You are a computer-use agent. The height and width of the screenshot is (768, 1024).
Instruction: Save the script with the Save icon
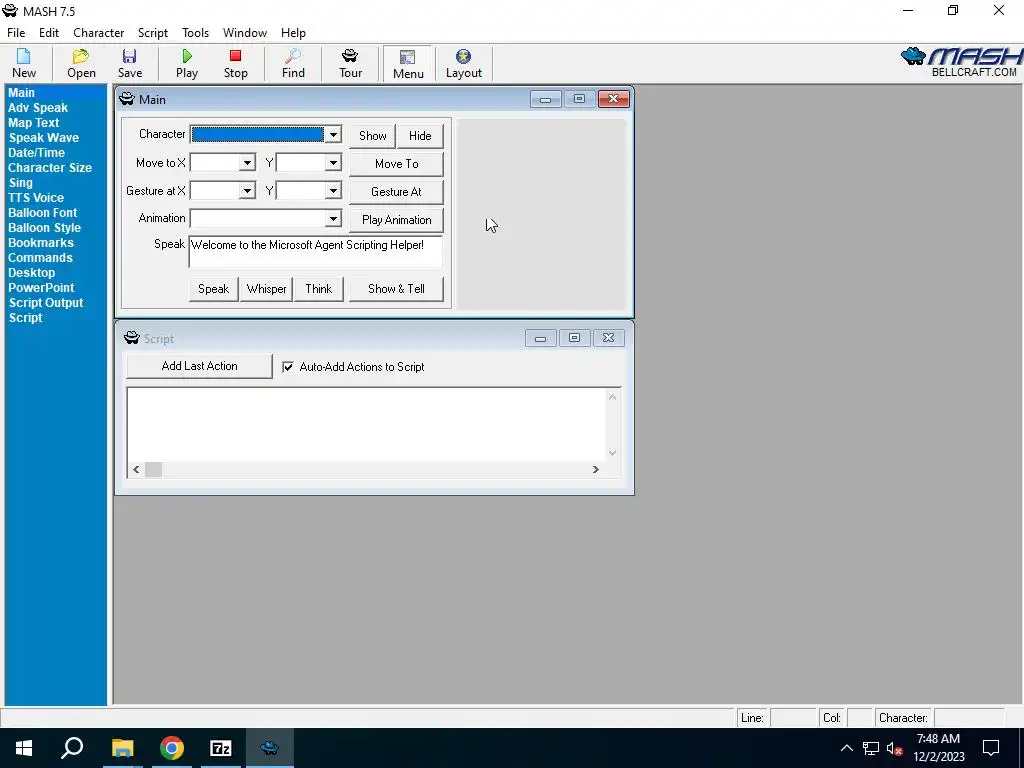(129, 63)
